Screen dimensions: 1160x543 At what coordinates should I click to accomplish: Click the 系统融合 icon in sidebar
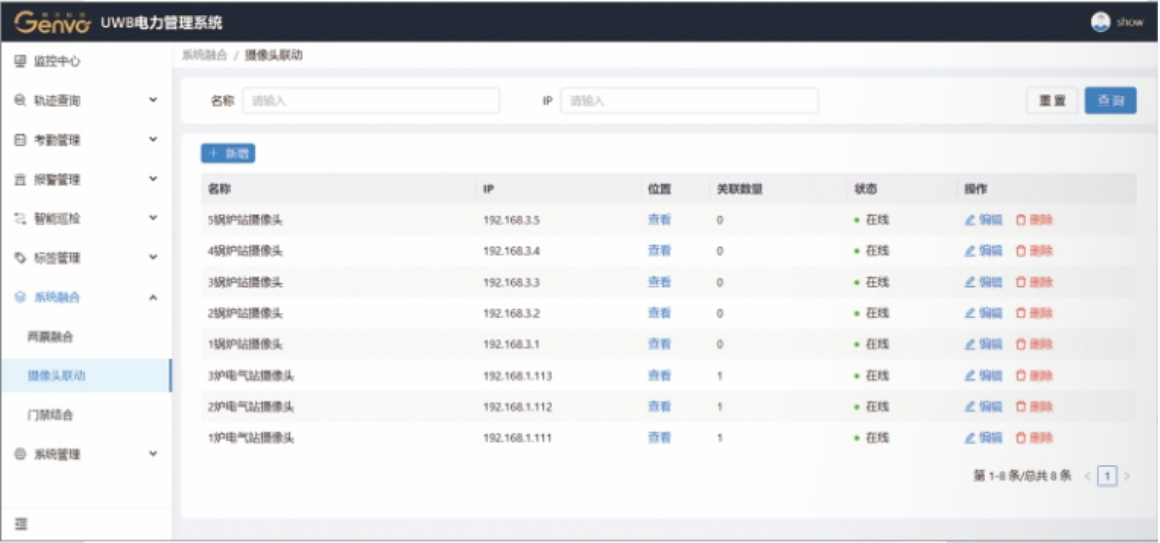[21, 297]
